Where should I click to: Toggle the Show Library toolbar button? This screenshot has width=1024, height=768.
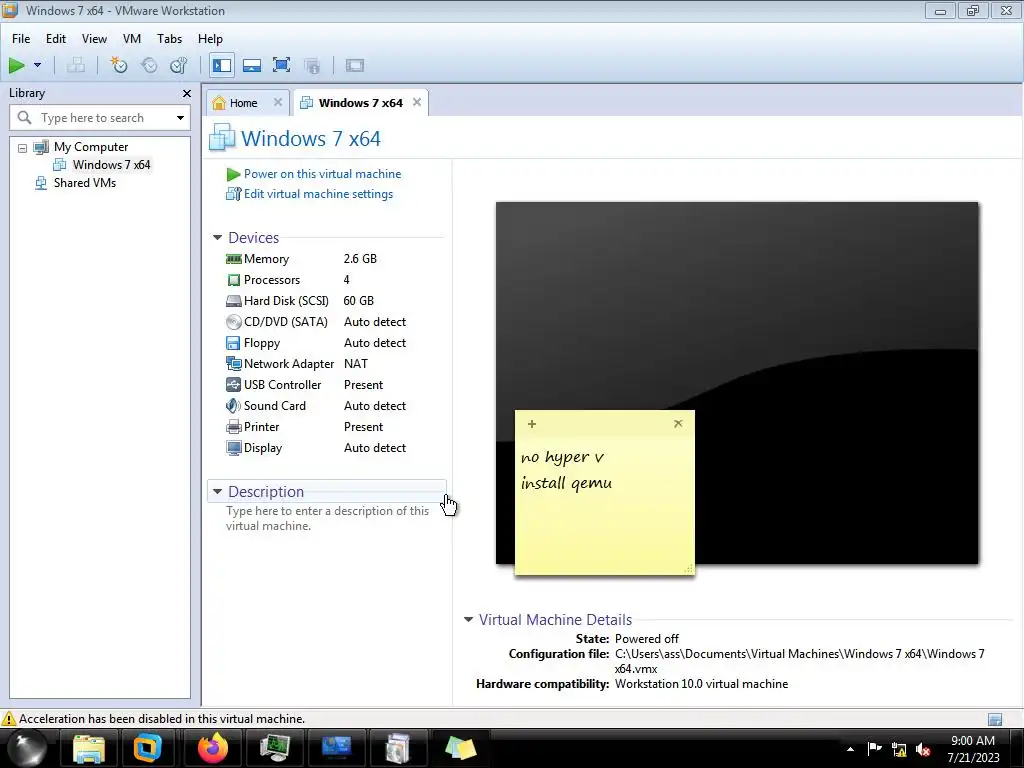tap(222, 65)
